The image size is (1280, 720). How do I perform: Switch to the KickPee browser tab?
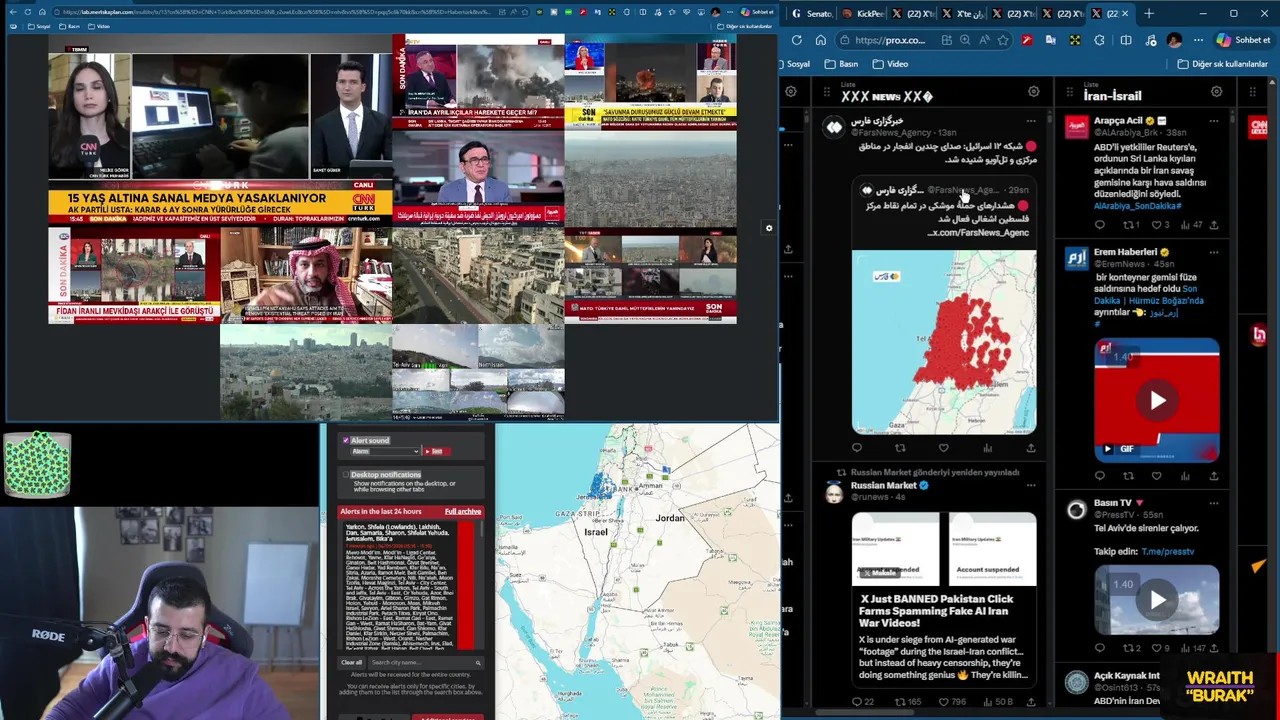click(x=862, y=14)
